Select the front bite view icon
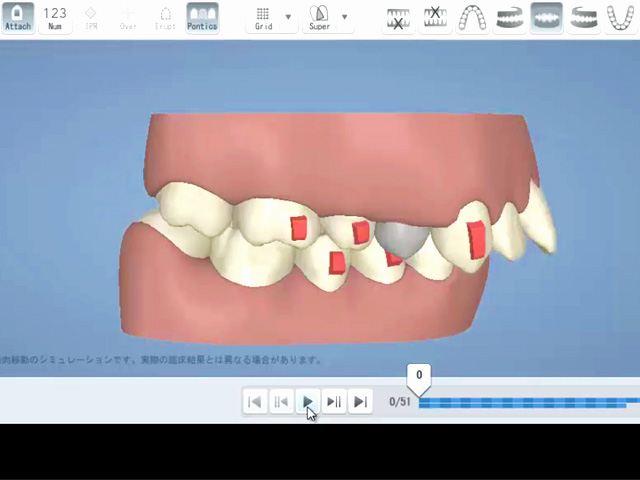This screenshot has width=640, height=480. click(x=546, y=17)
